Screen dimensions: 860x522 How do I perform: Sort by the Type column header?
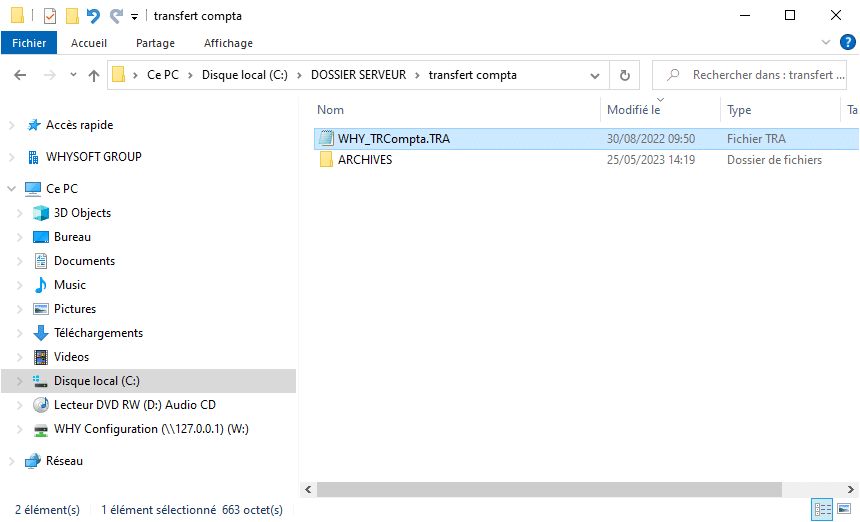pyautogui.click(x=739, y=110)
